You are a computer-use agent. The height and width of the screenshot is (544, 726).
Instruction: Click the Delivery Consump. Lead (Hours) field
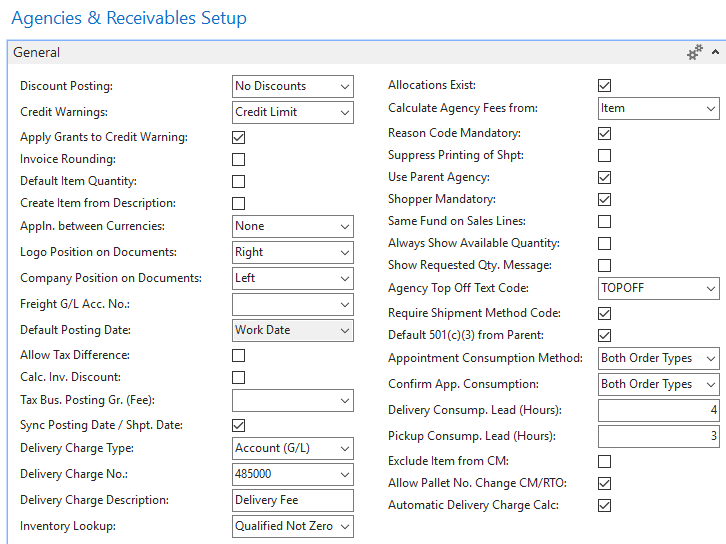(x=658, y=410)
